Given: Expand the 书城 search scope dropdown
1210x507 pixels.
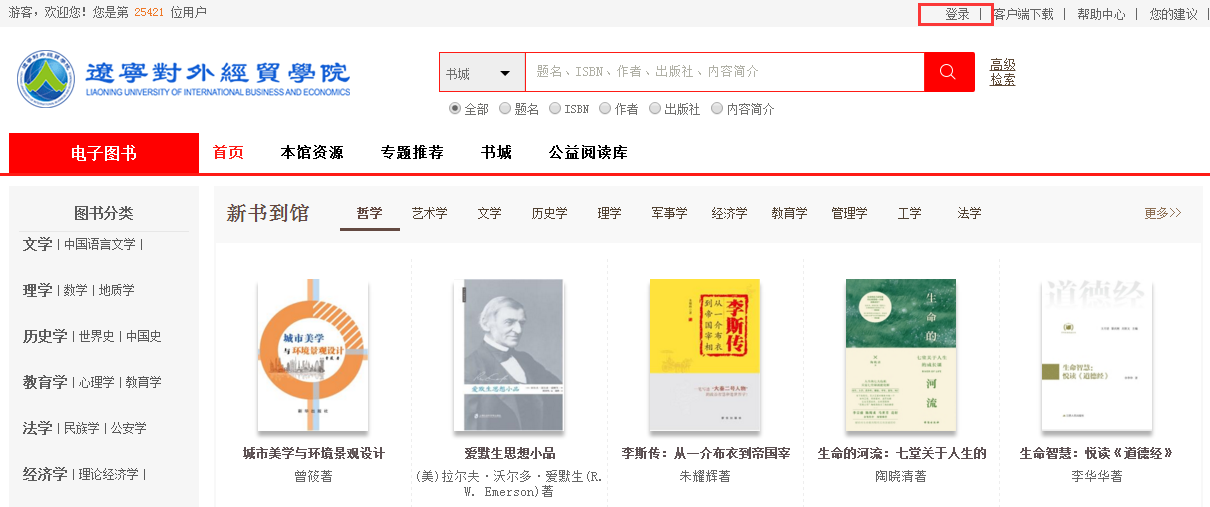Looking at the screenshot, I should coord(481,73).
